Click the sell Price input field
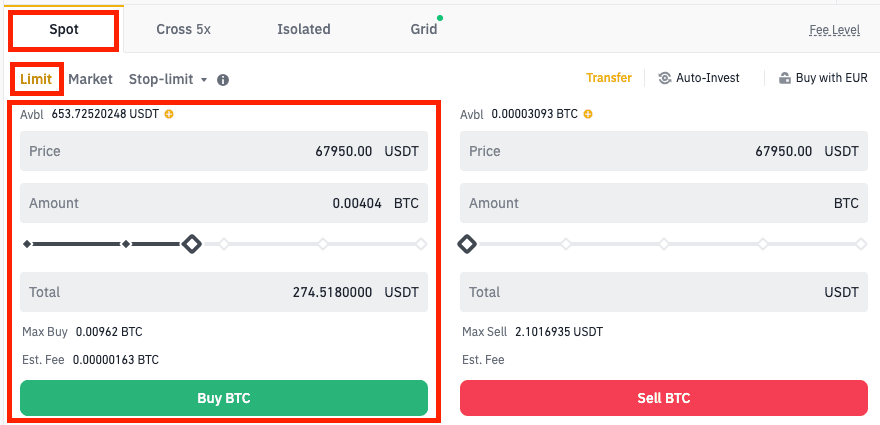Viewport: 880px width, 425px height. tap(664, 151)
